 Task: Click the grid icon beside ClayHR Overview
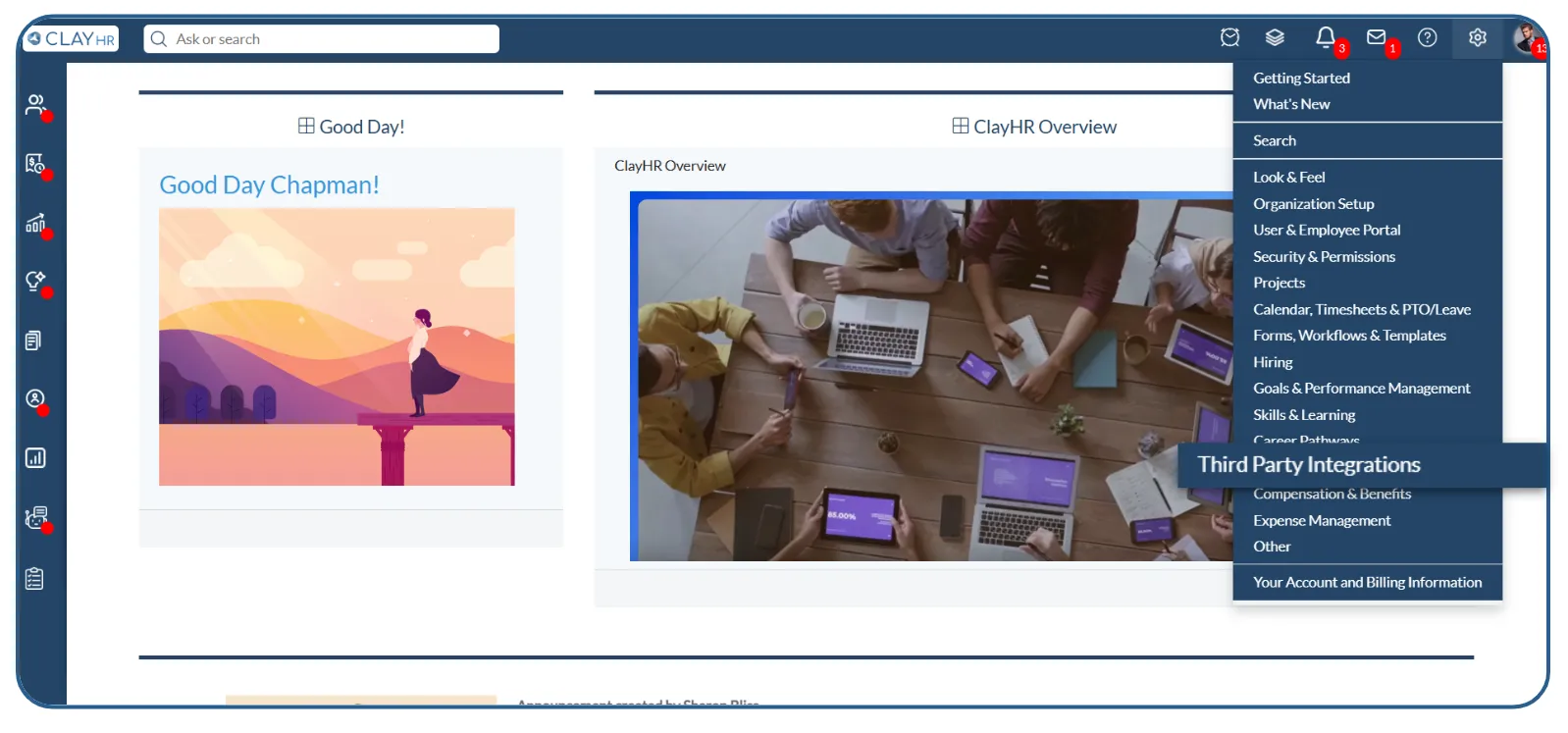coord(961,126)
